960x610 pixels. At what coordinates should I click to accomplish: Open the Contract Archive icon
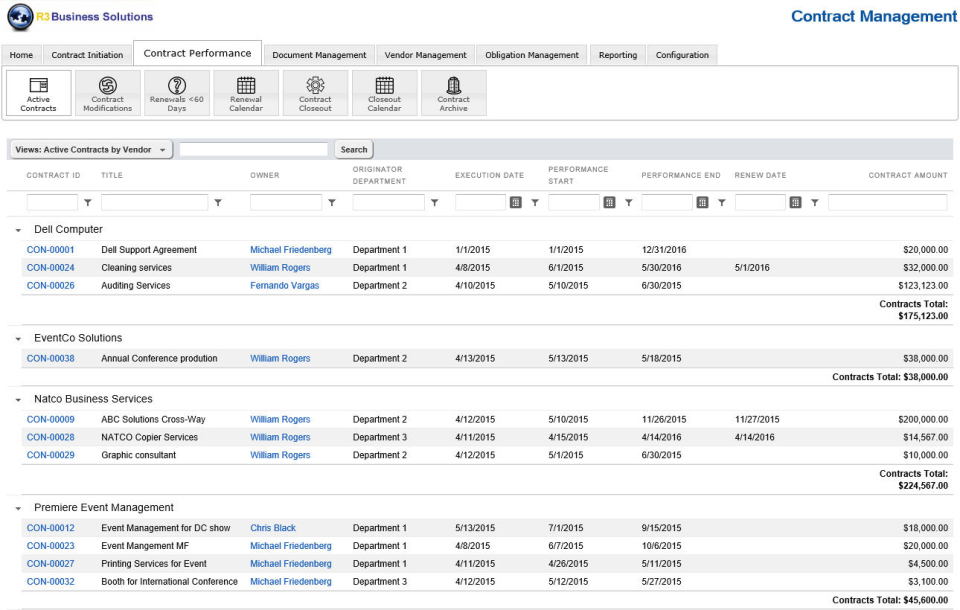(x=454, y=93)
